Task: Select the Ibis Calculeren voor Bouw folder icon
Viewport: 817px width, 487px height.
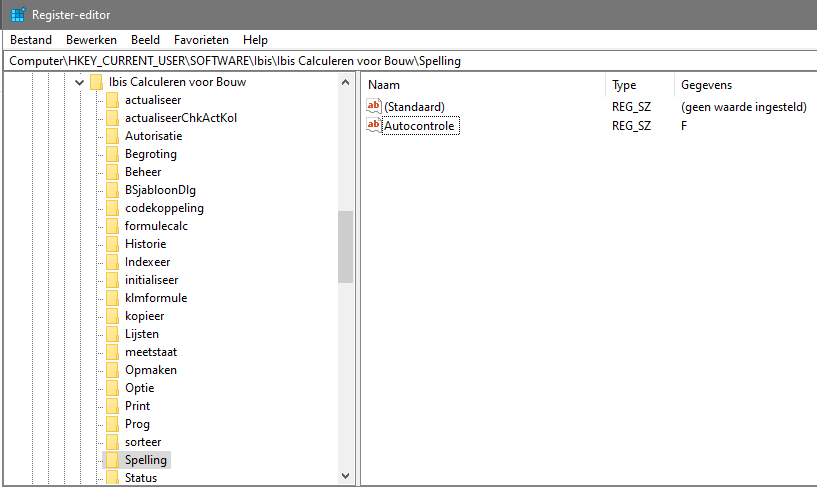Action: 96,82
